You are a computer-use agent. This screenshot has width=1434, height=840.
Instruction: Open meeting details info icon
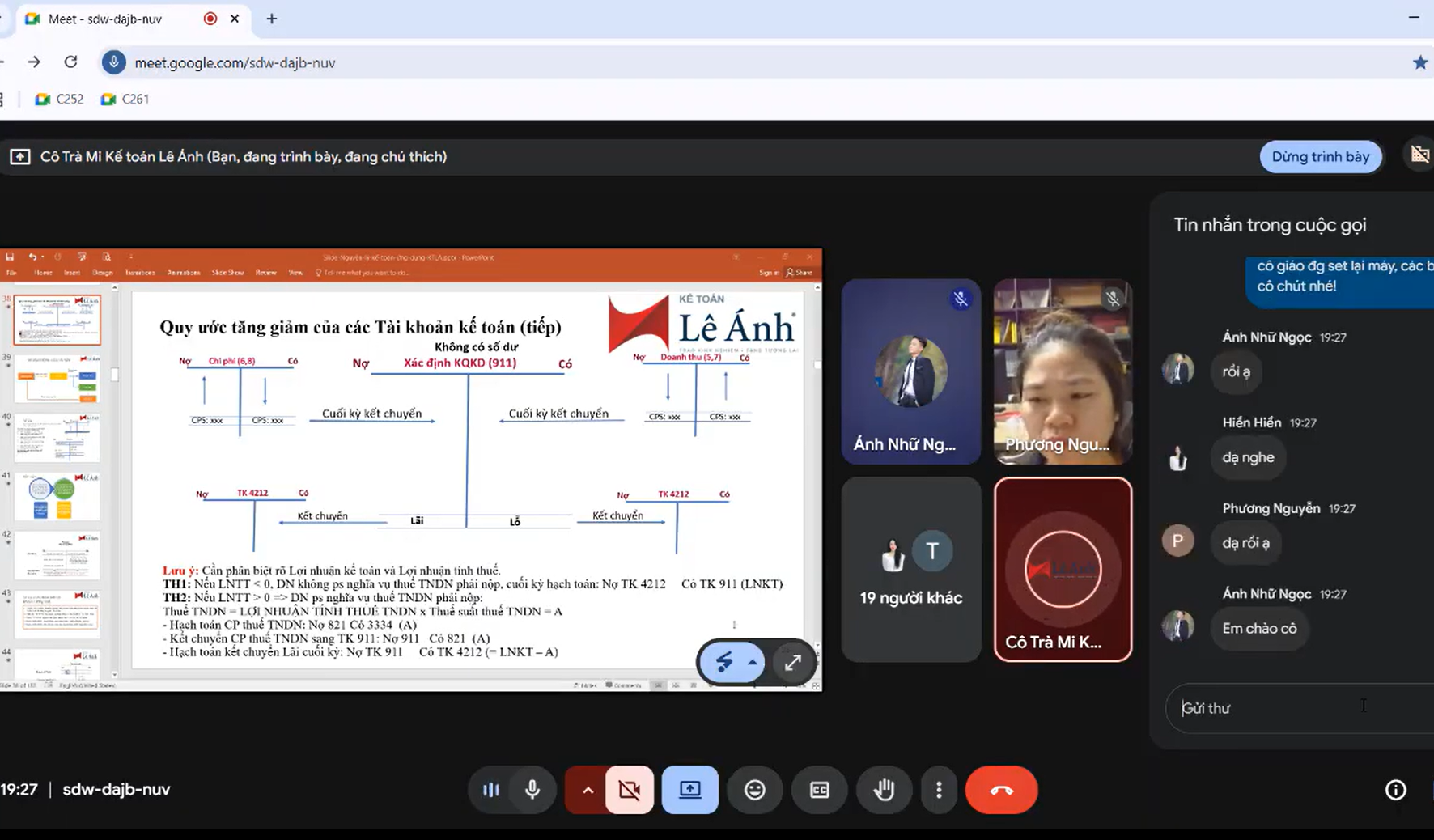(x=1395, y=790)
